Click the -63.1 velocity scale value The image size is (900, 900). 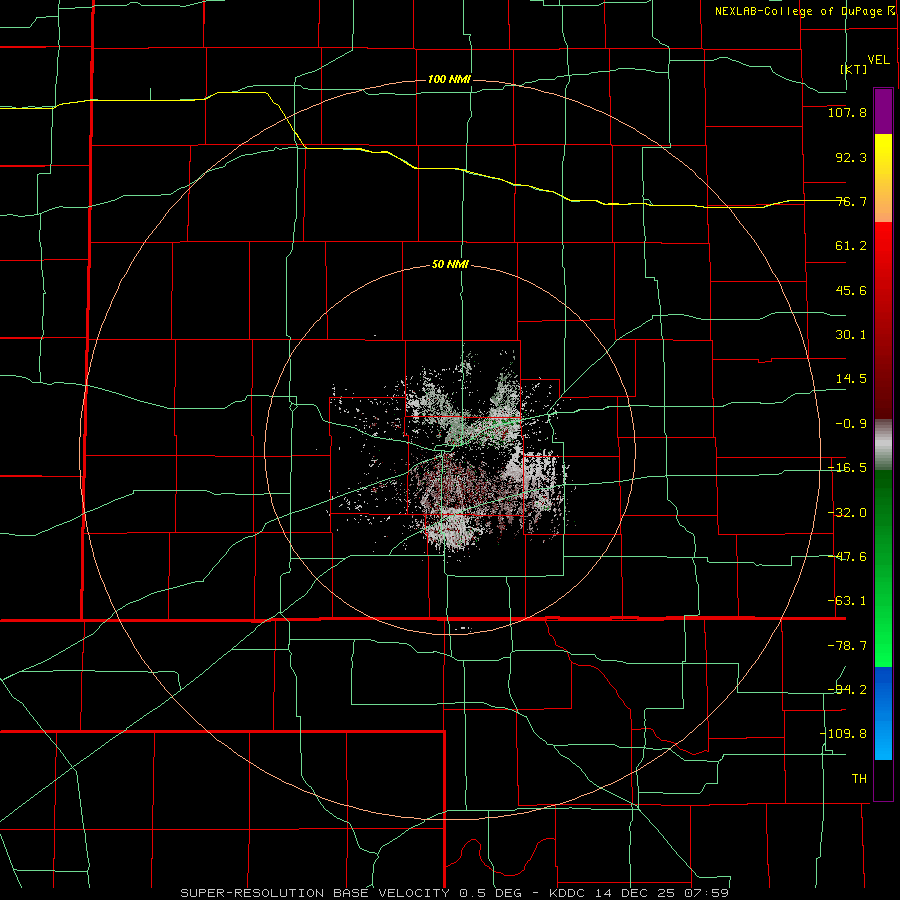pyautogui.click(x=847, y=601)
